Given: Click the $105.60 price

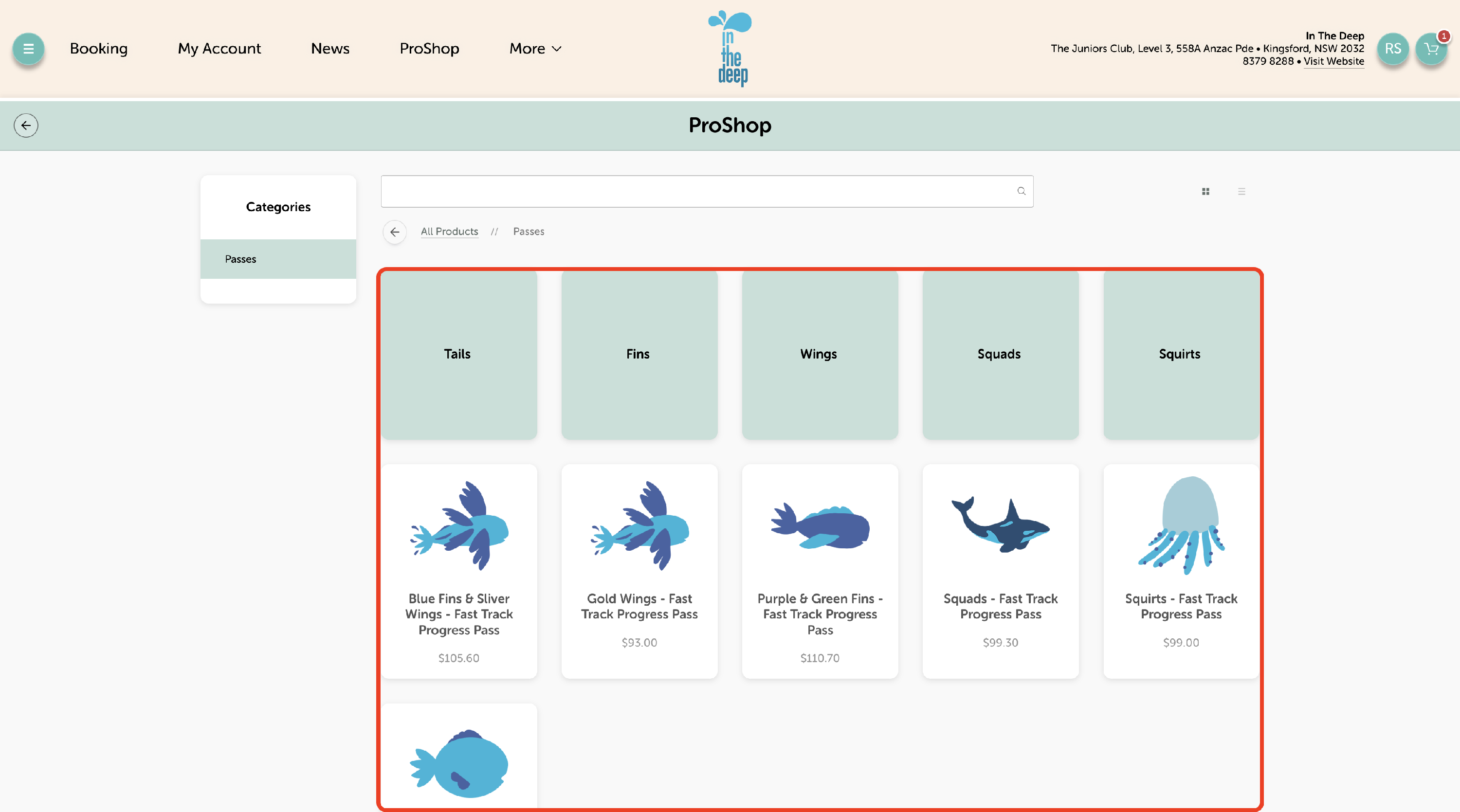Looking at the screenshot, I should 458,658.
